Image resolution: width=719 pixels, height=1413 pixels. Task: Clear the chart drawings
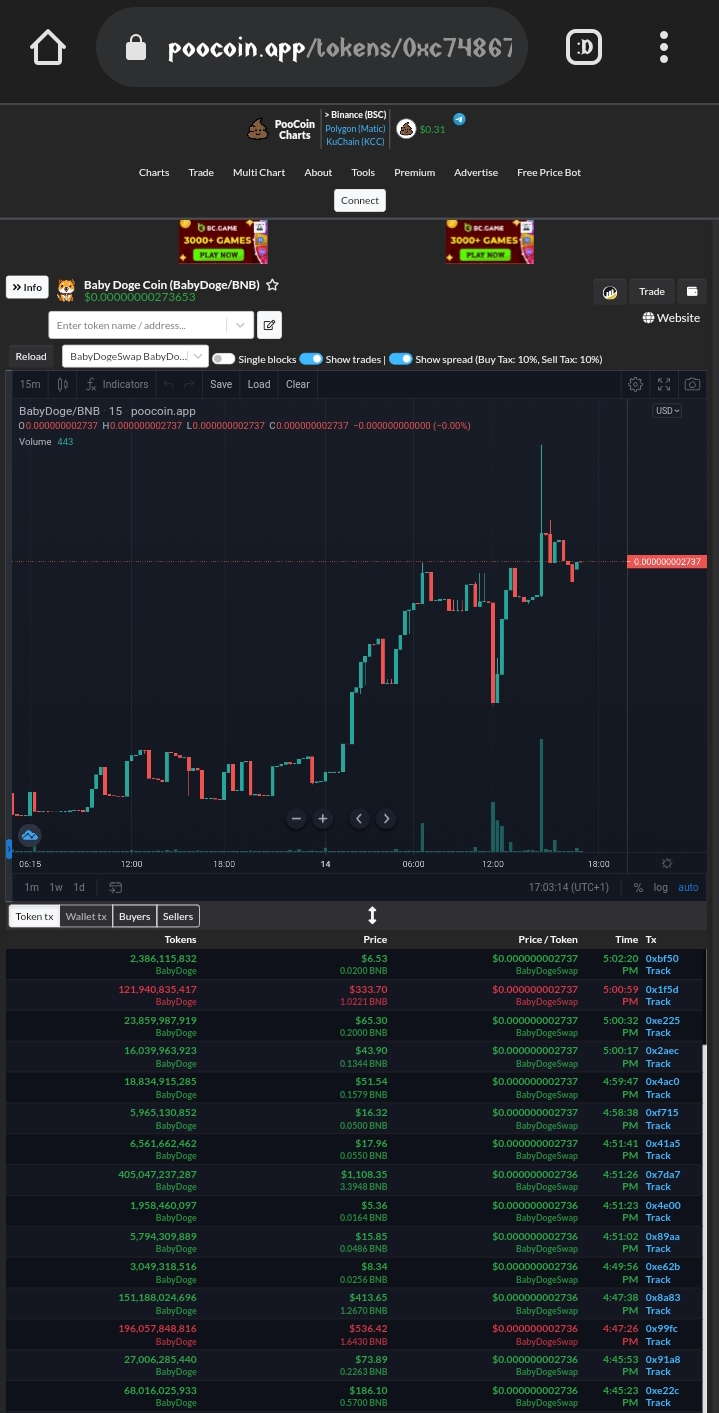point(298,384)
